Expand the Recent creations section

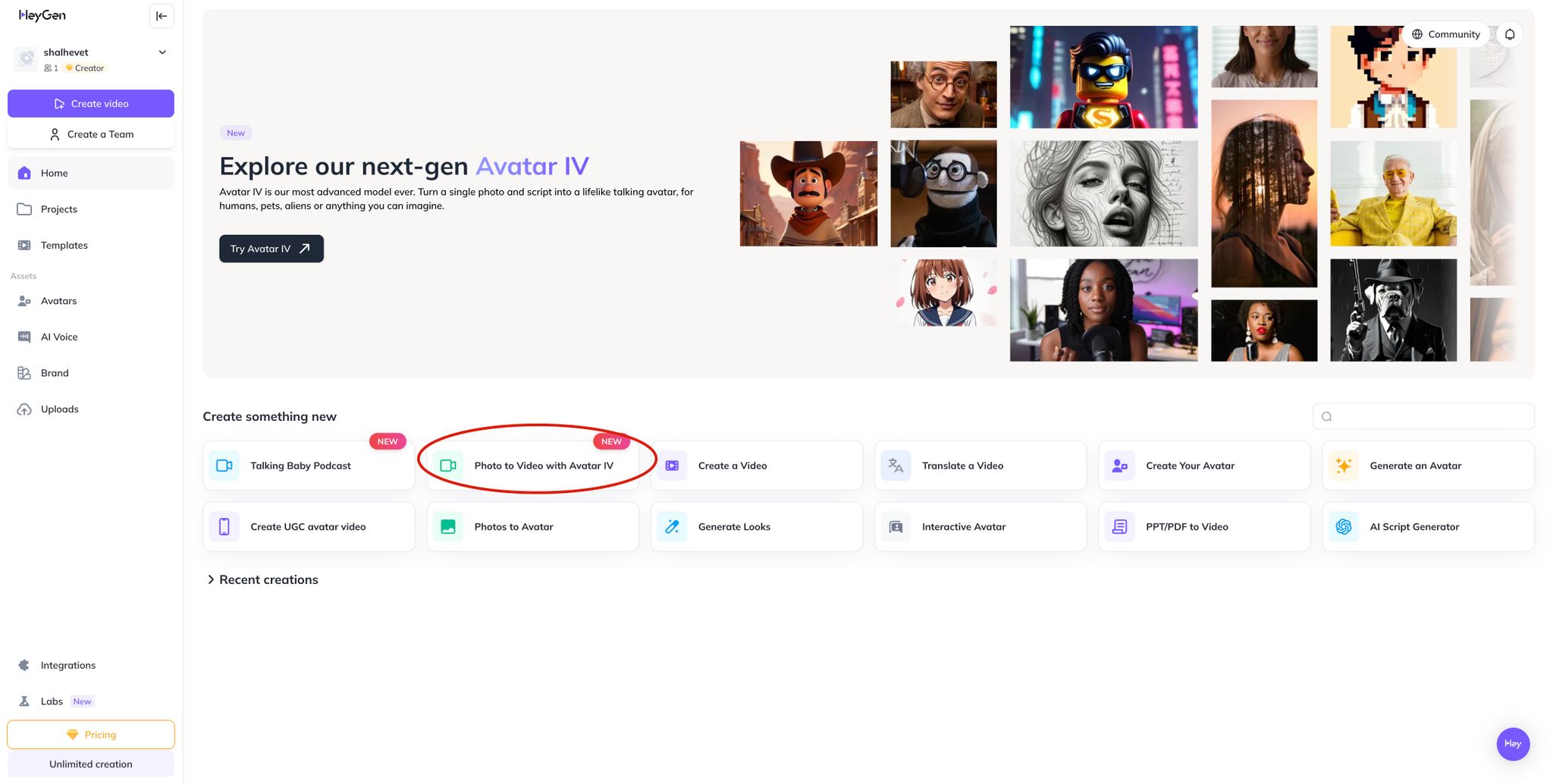click(211, 580)
